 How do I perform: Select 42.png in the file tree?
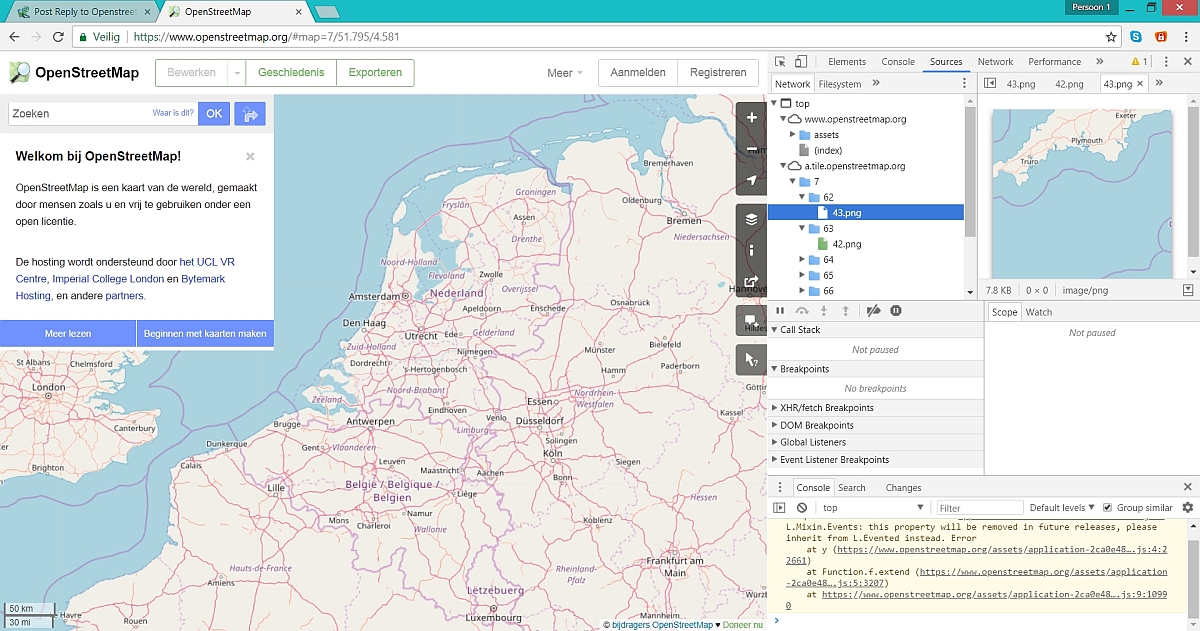click(847, 244)
